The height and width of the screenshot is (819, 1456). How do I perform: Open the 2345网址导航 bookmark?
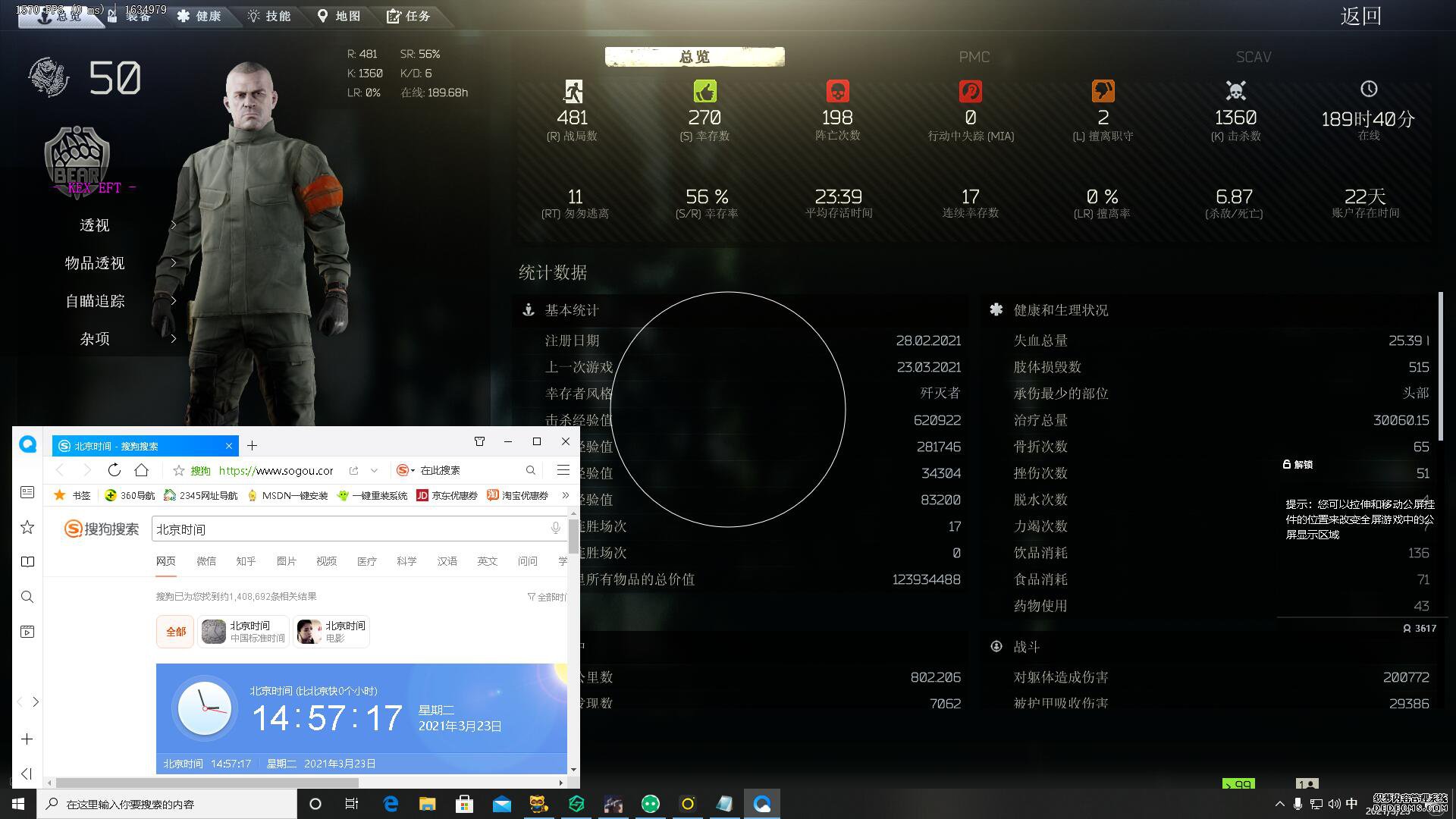(x=201, y=495)
